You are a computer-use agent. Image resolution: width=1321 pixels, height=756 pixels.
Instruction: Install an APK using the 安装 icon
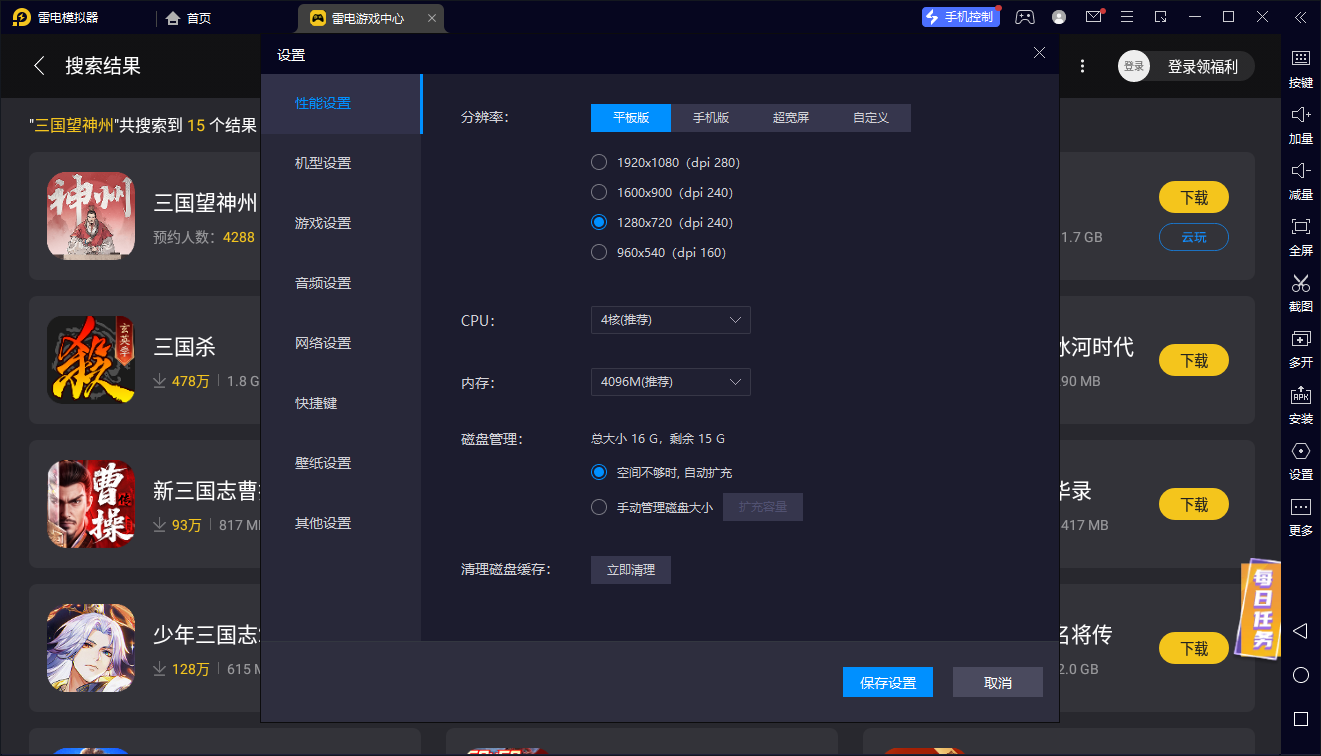coord(1300,405)
